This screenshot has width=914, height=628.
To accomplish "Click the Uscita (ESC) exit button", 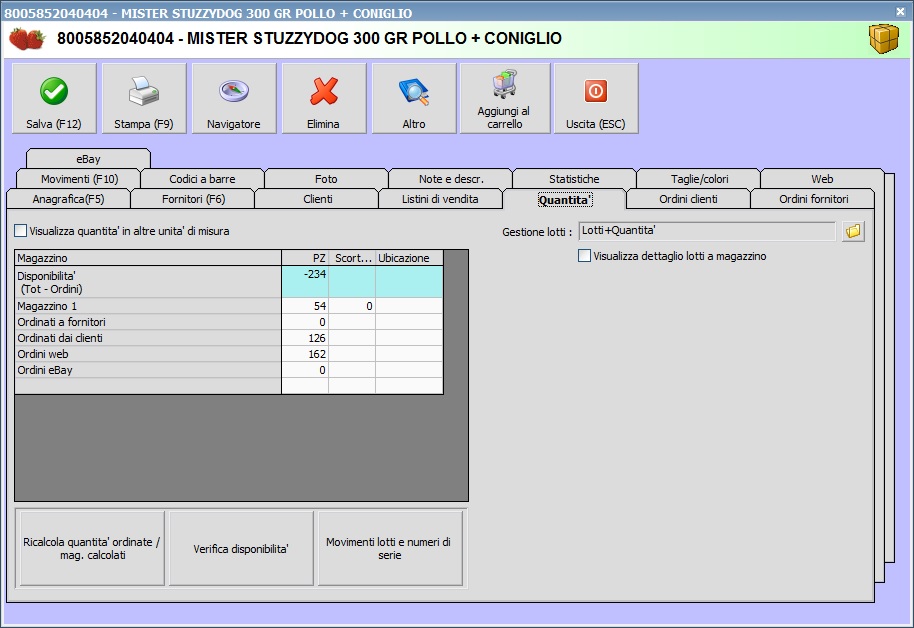I will point(596,99).
